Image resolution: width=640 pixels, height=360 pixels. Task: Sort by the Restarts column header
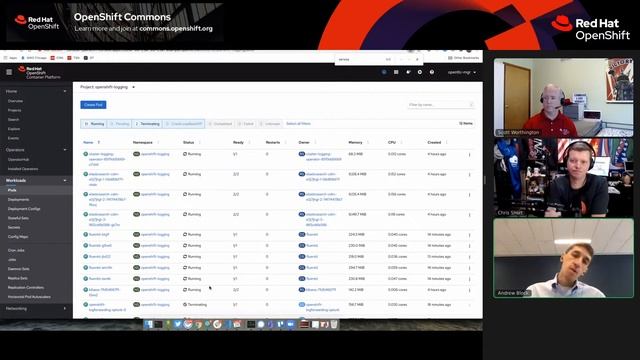(273, 142)
